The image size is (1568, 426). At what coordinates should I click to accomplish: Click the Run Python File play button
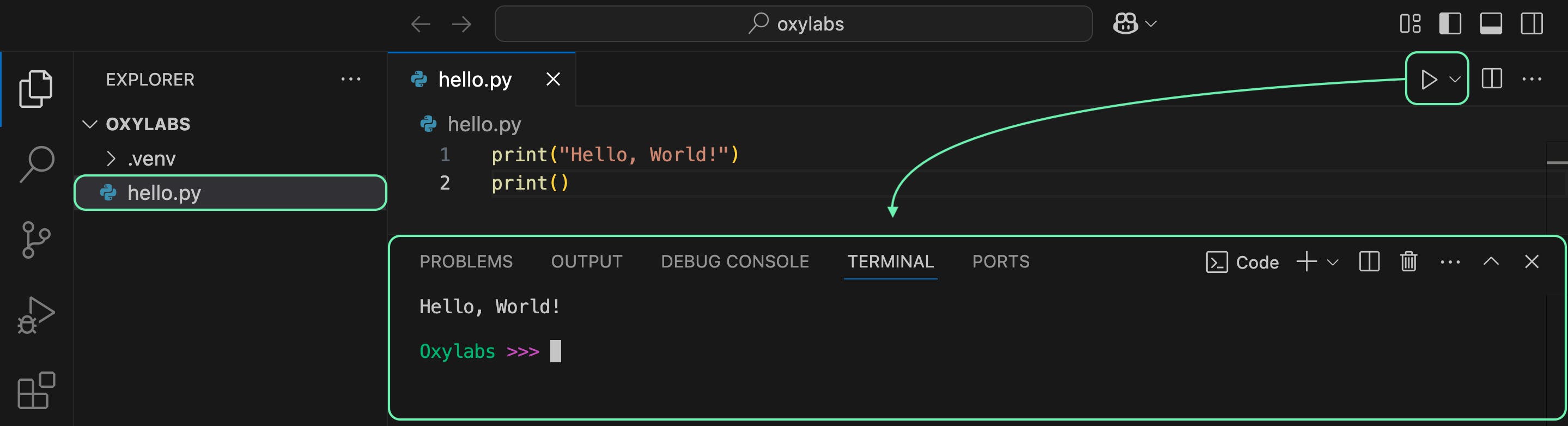(x=1427, y=79)
